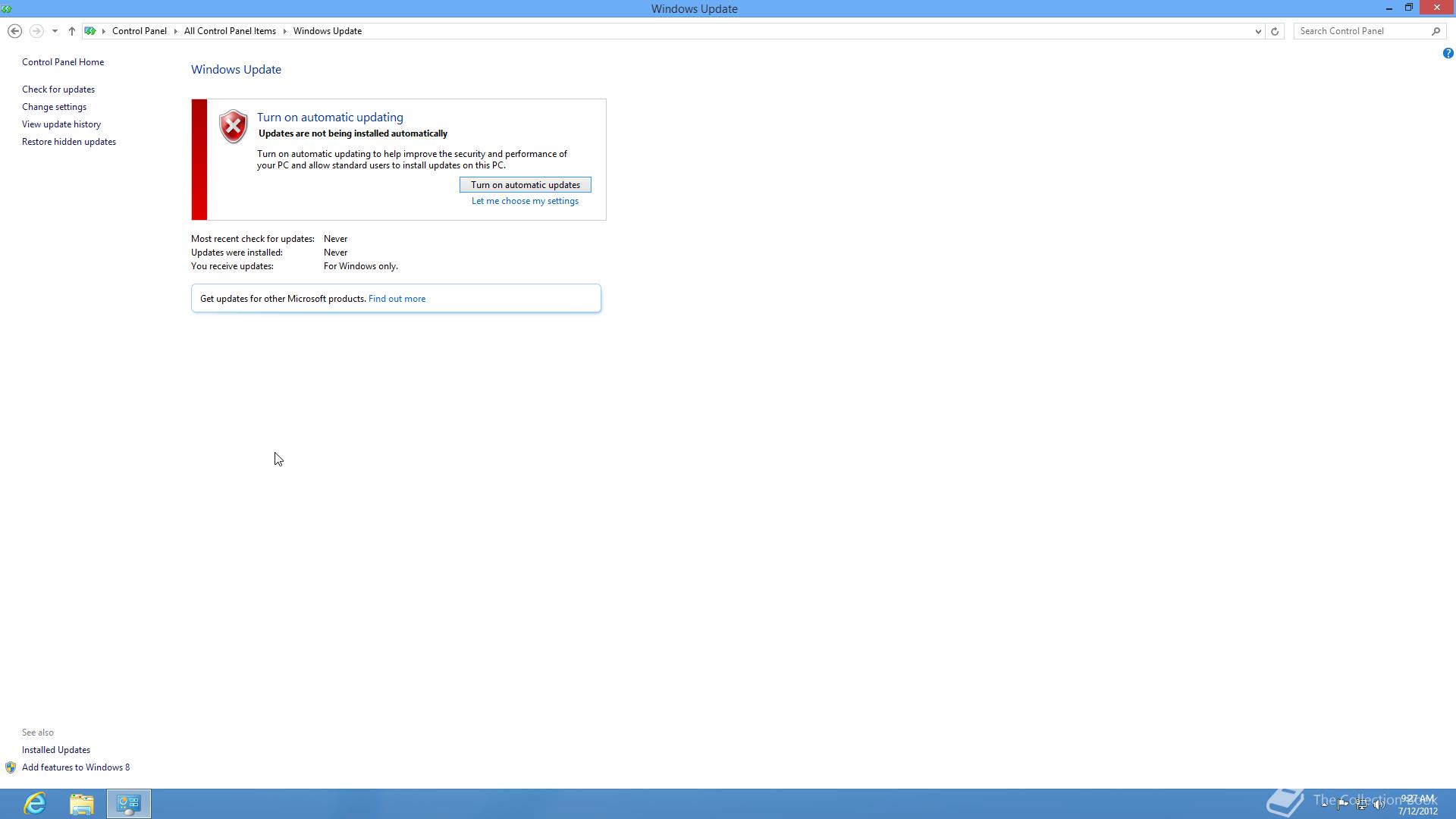Launch Internet Explorer from taskbar

point(35,804)
